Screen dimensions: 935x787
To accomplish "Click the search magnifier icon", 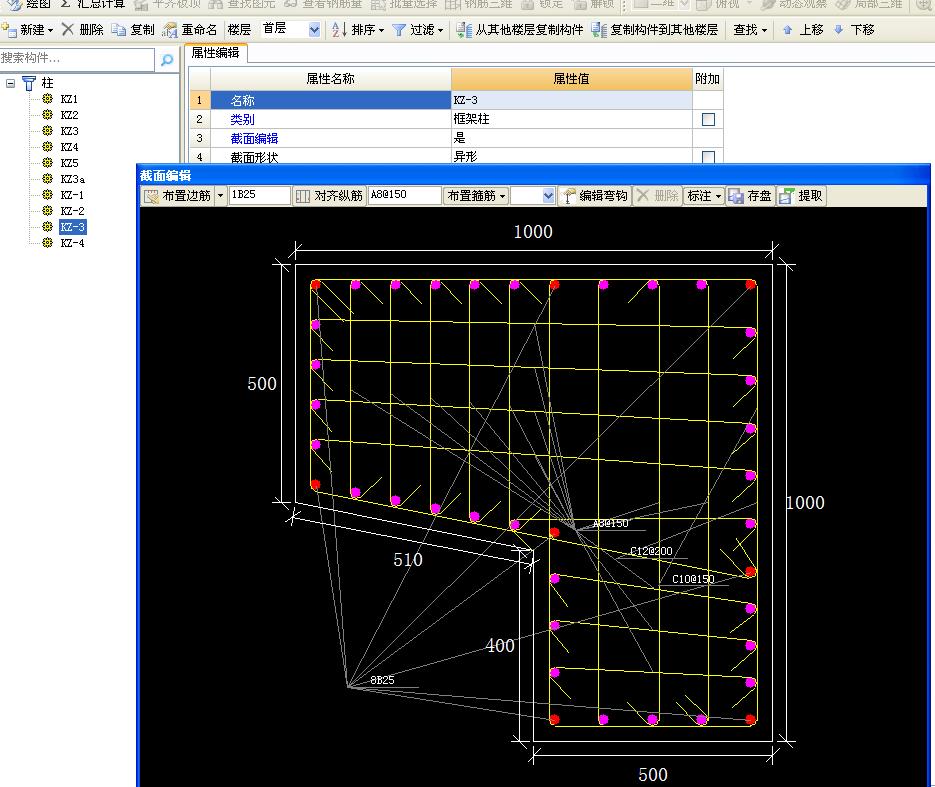I will pos(167,59).
